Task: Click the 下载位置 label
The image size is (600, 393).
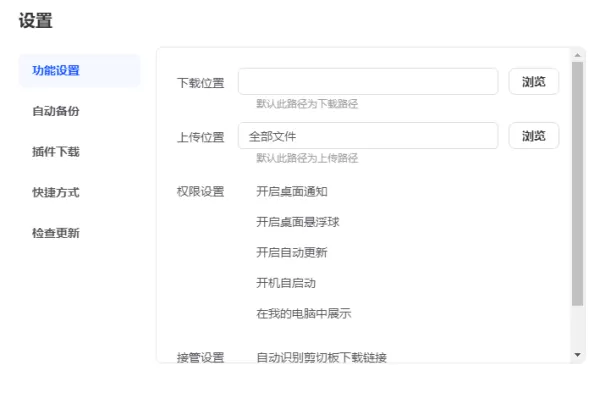Action: tap(201, 83)
